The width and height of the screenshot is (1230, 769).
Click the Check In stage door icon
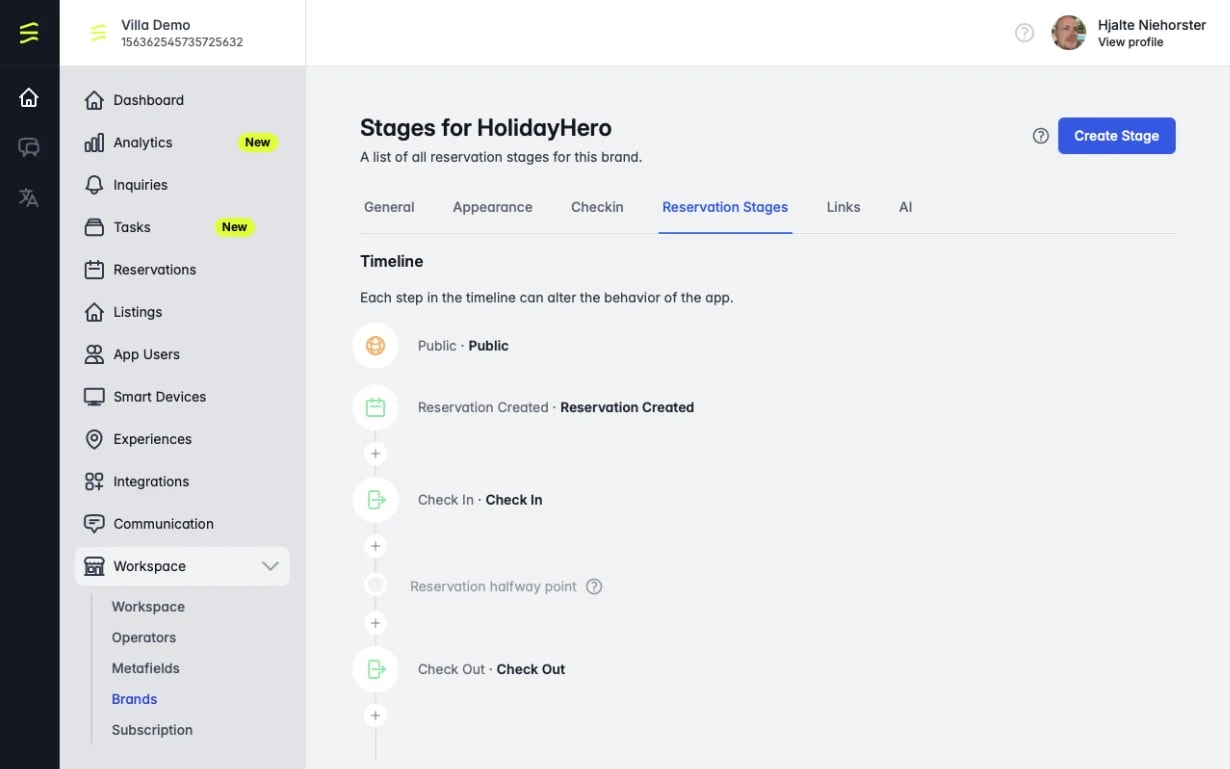point(375,500)
